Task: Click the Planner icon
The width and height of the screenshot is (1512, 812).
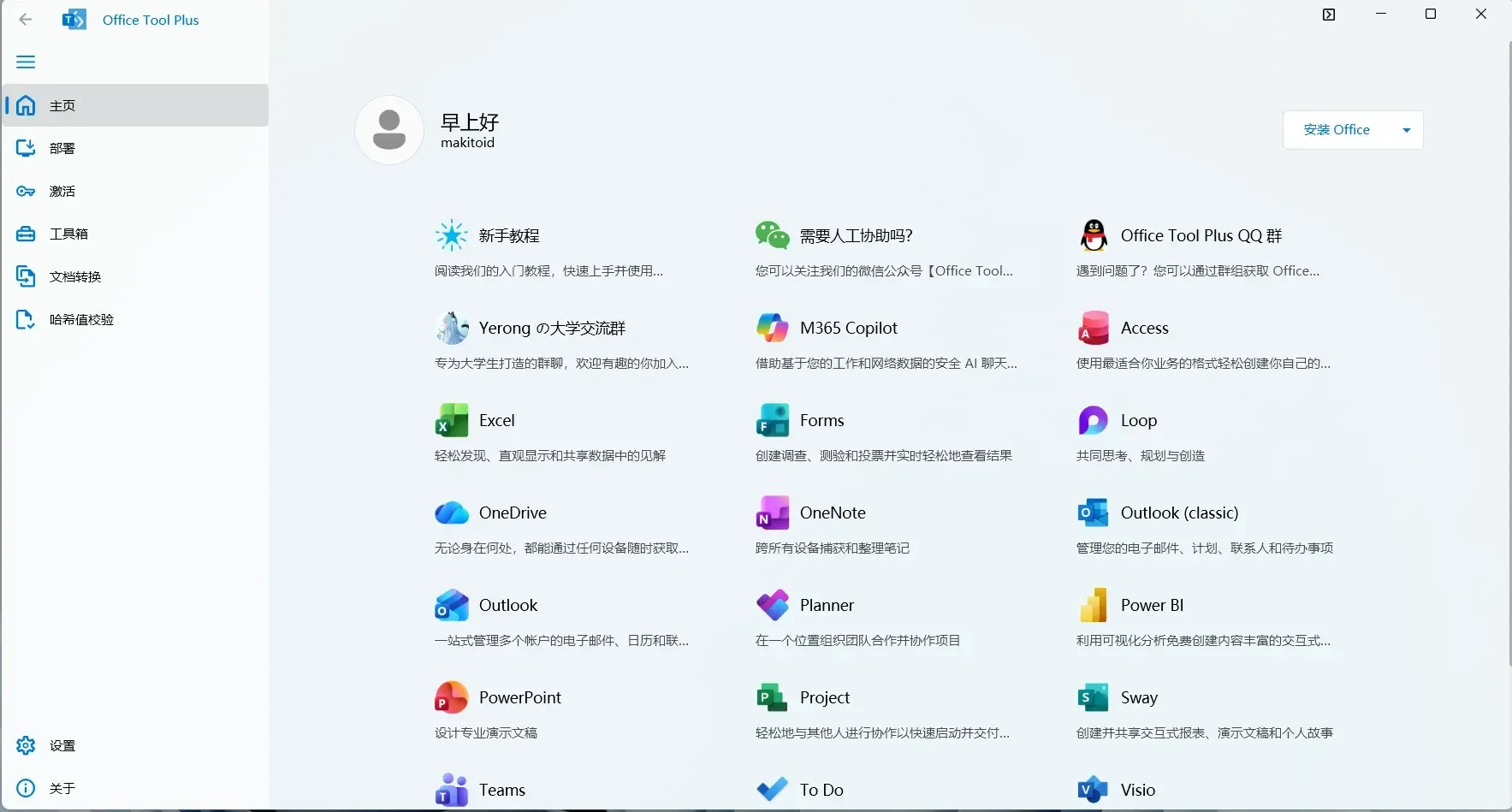Action: [x=773, y=605]
